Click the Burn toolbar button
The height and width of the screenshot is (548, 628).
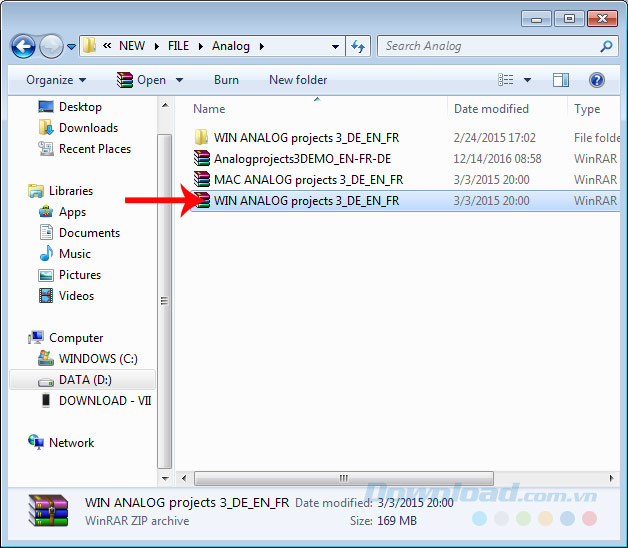point(226,80)
